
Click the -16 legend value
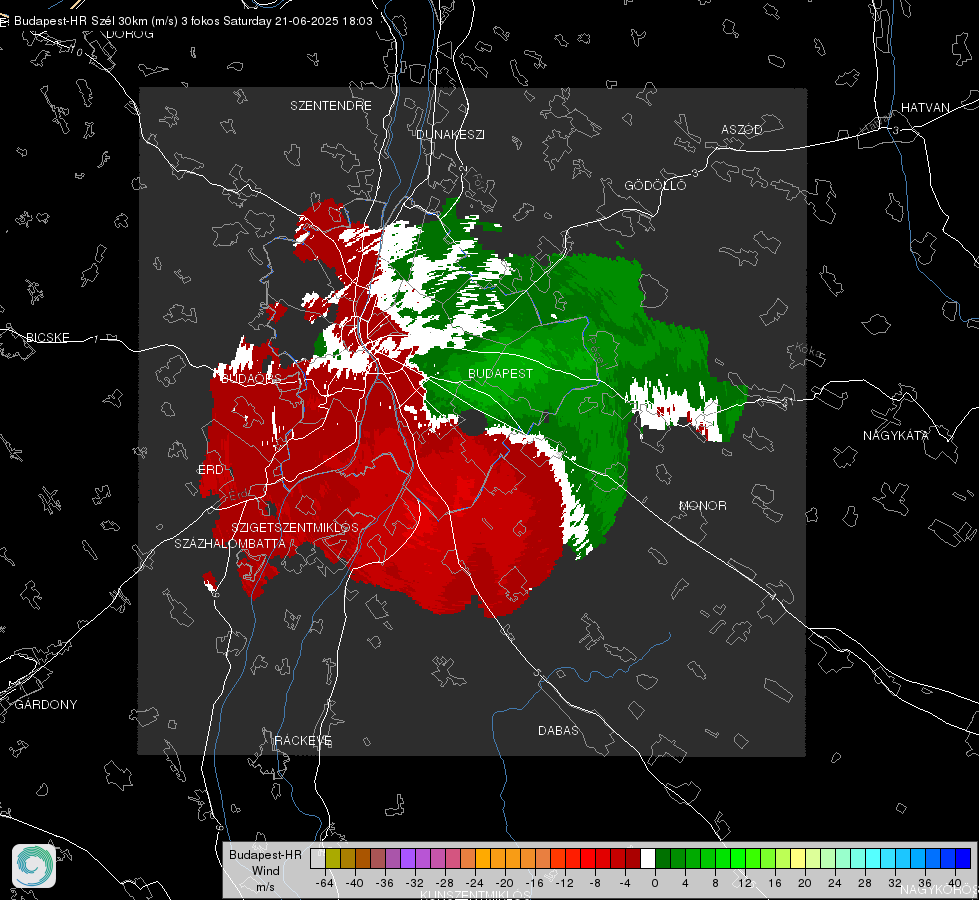[535, 883]
